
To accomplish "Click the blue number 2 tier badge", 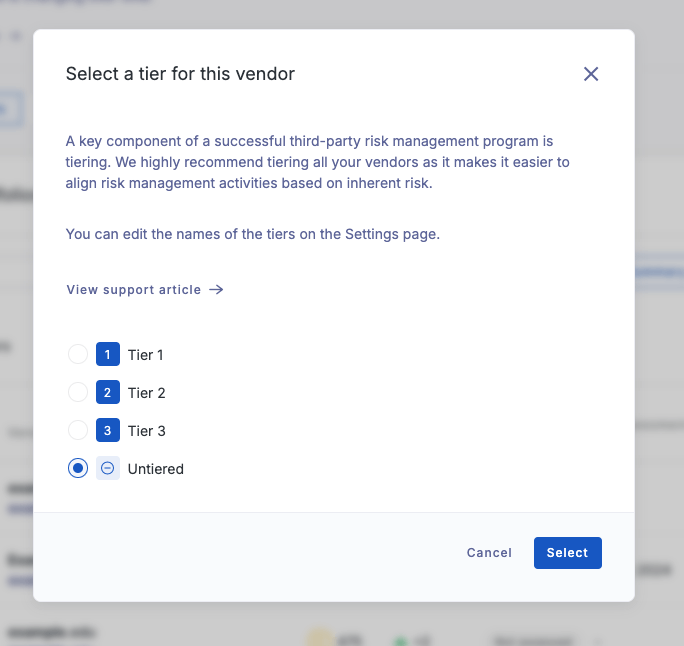I will (x=108, y=392).
